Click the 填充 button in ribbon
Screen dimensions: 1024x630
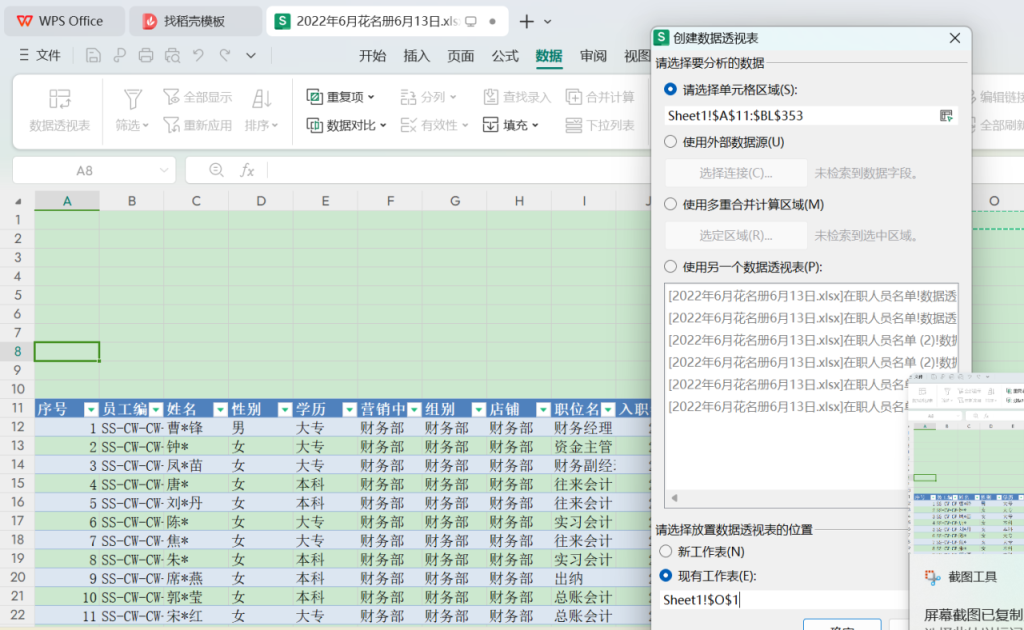coord(510,125)
